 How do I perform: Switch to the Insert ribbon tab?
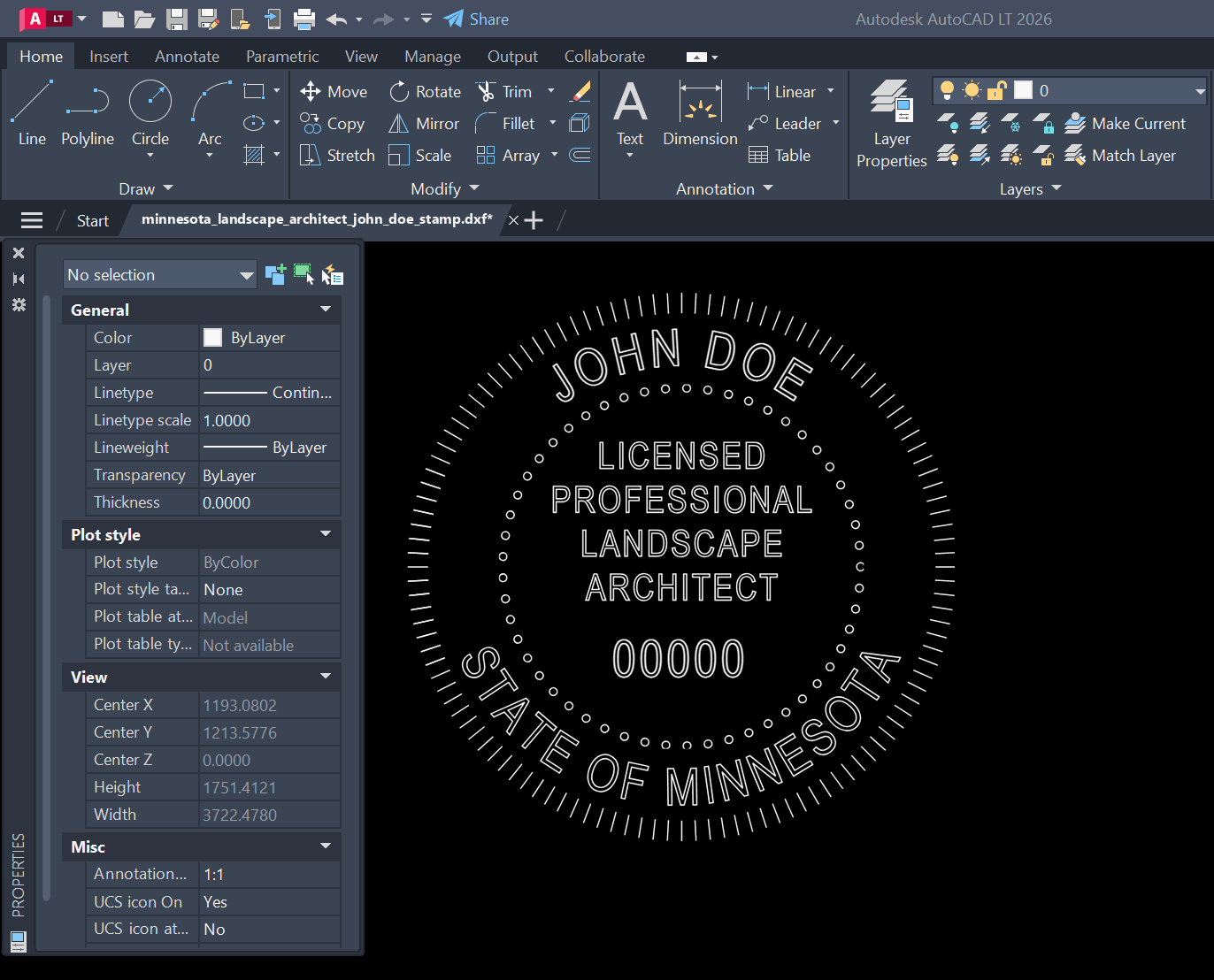pos(109,56)
